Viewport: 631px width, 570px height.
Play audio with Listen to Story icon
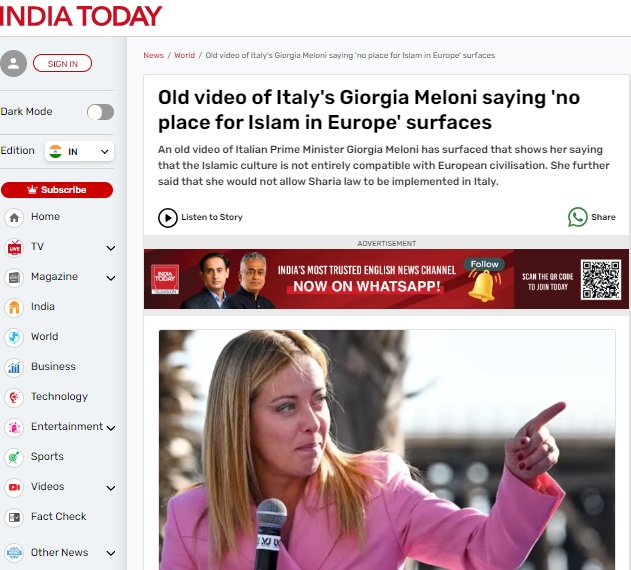[168, 217]
